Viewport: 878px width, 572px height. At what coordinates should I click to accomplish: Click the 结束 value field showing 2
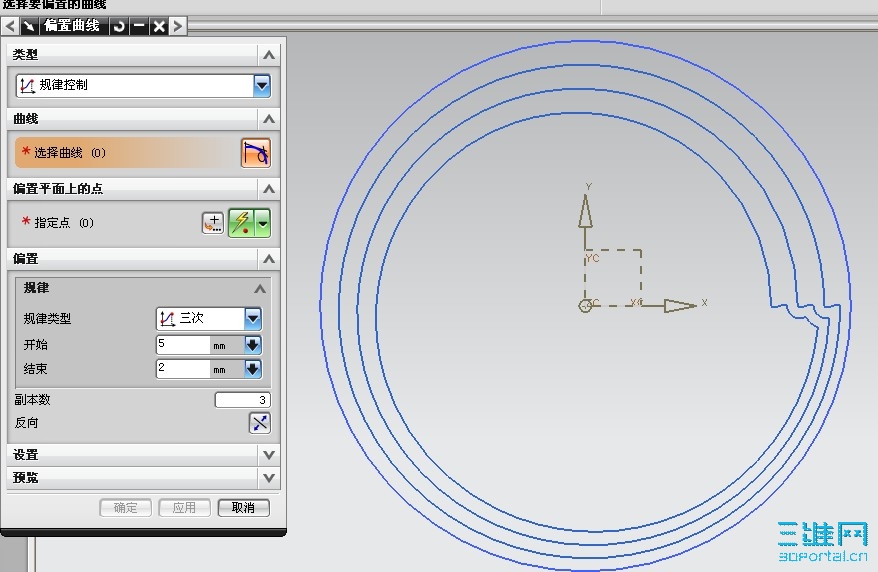click(183, 368)
